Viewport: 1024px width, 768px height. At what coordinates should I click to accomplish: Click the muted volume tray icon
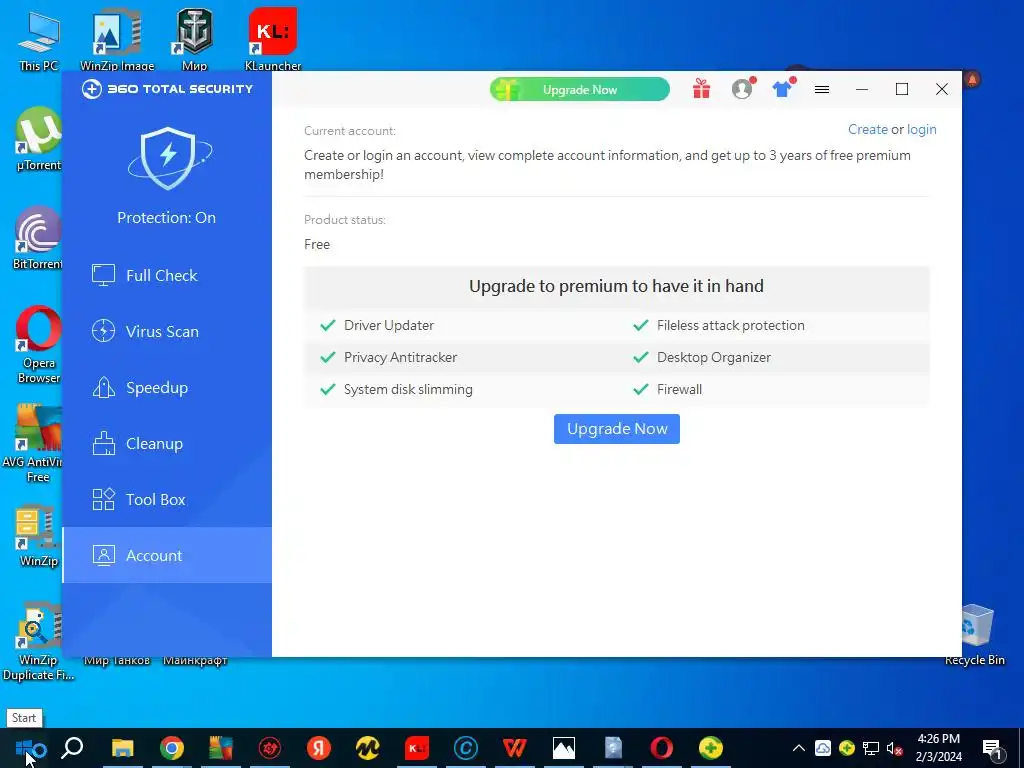point(895,748)
